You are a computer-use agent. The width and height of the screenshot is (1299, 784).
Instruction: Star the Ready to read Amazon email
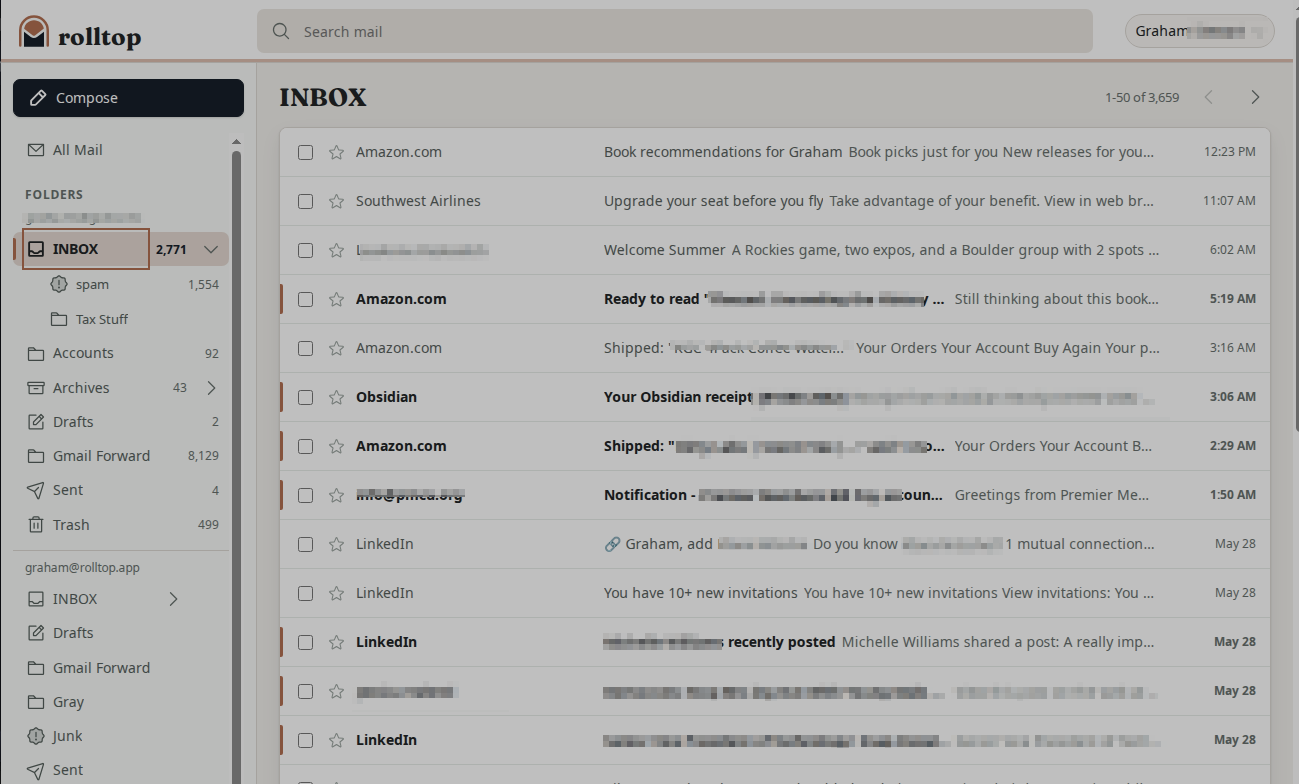coord(336,299)
